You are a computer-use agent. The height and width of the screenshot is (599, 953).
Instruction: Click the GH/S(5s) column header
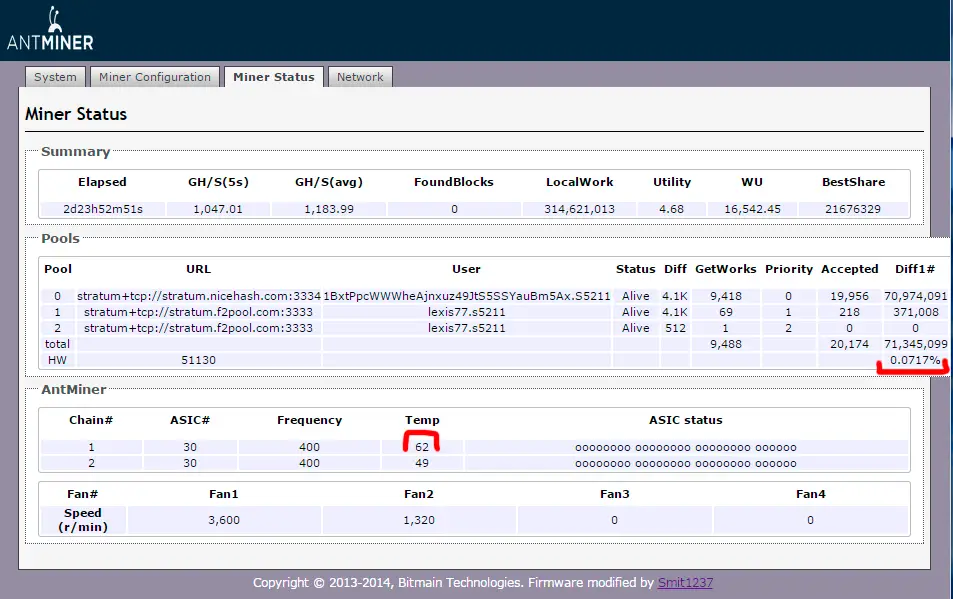(x=218, y=182)
